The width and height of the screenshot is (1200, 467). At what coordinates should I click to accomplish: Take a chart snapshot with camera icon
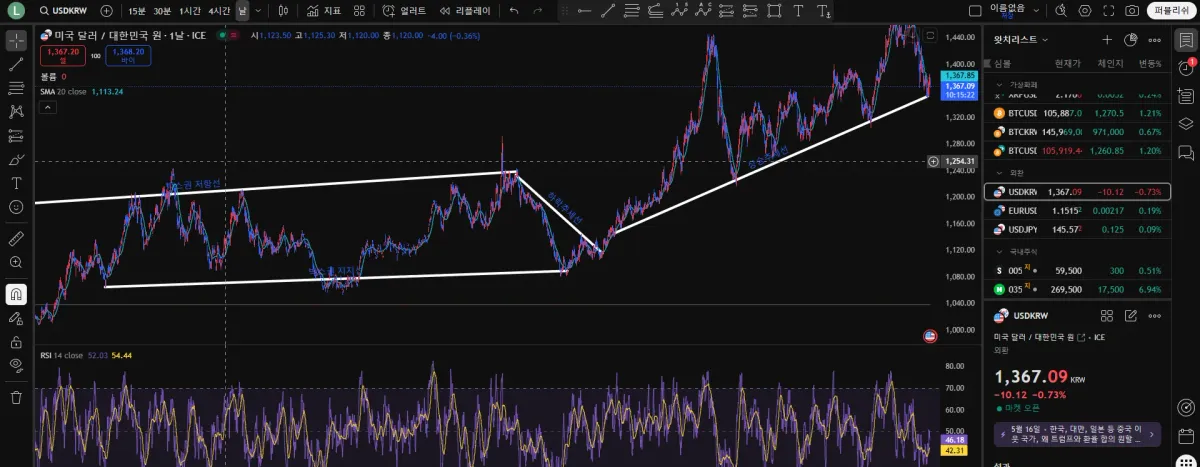coord(1132,11)
